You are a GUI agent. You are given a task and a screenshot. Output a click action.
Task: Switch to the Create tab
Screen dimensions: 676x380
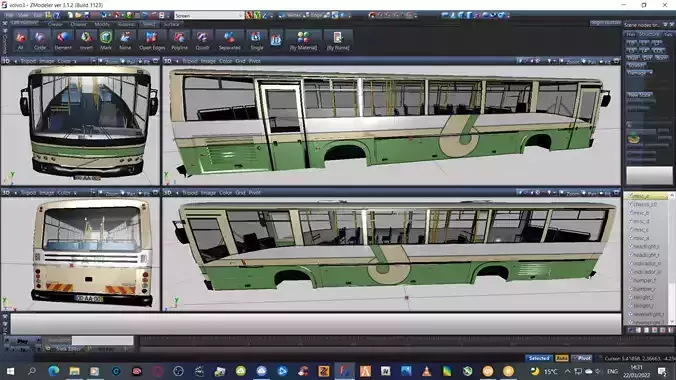tap(55, 24)
